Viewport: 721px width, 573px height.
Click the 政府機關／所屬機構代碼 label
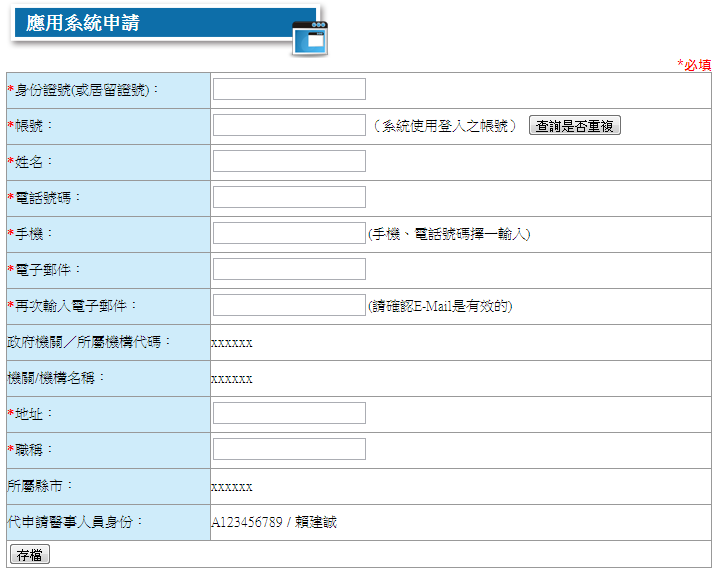coord(89,342)
